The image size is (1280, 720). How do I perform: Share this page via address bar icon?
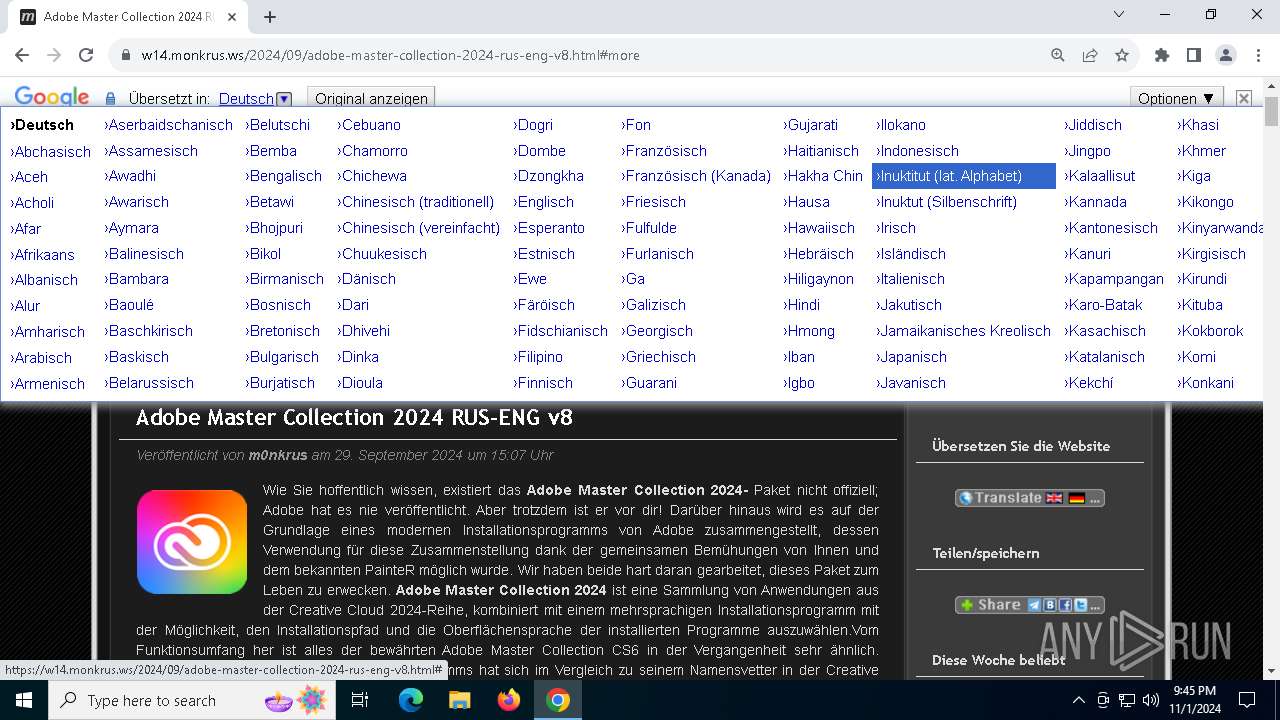(x=1090, y=55)
